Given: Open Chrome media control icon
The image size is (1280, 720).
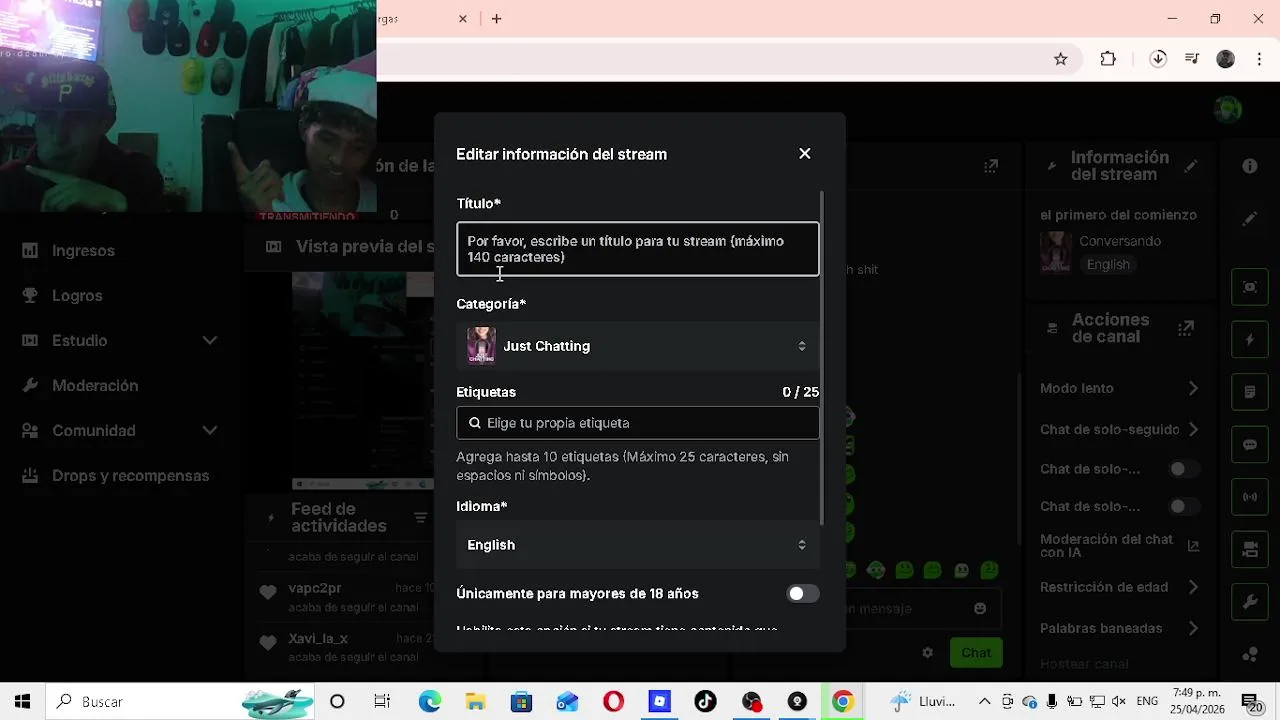Looking at the screenshot, I should point(1191,59).
